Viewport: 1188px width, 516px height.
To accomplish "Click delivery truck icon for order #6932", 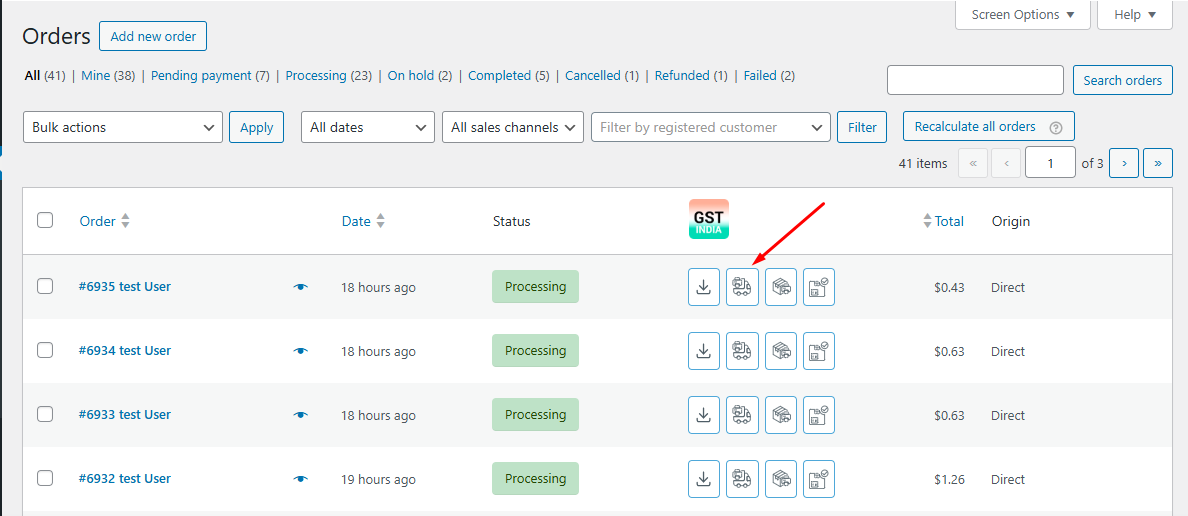I will pyautogui.click(x=742, y=479).
